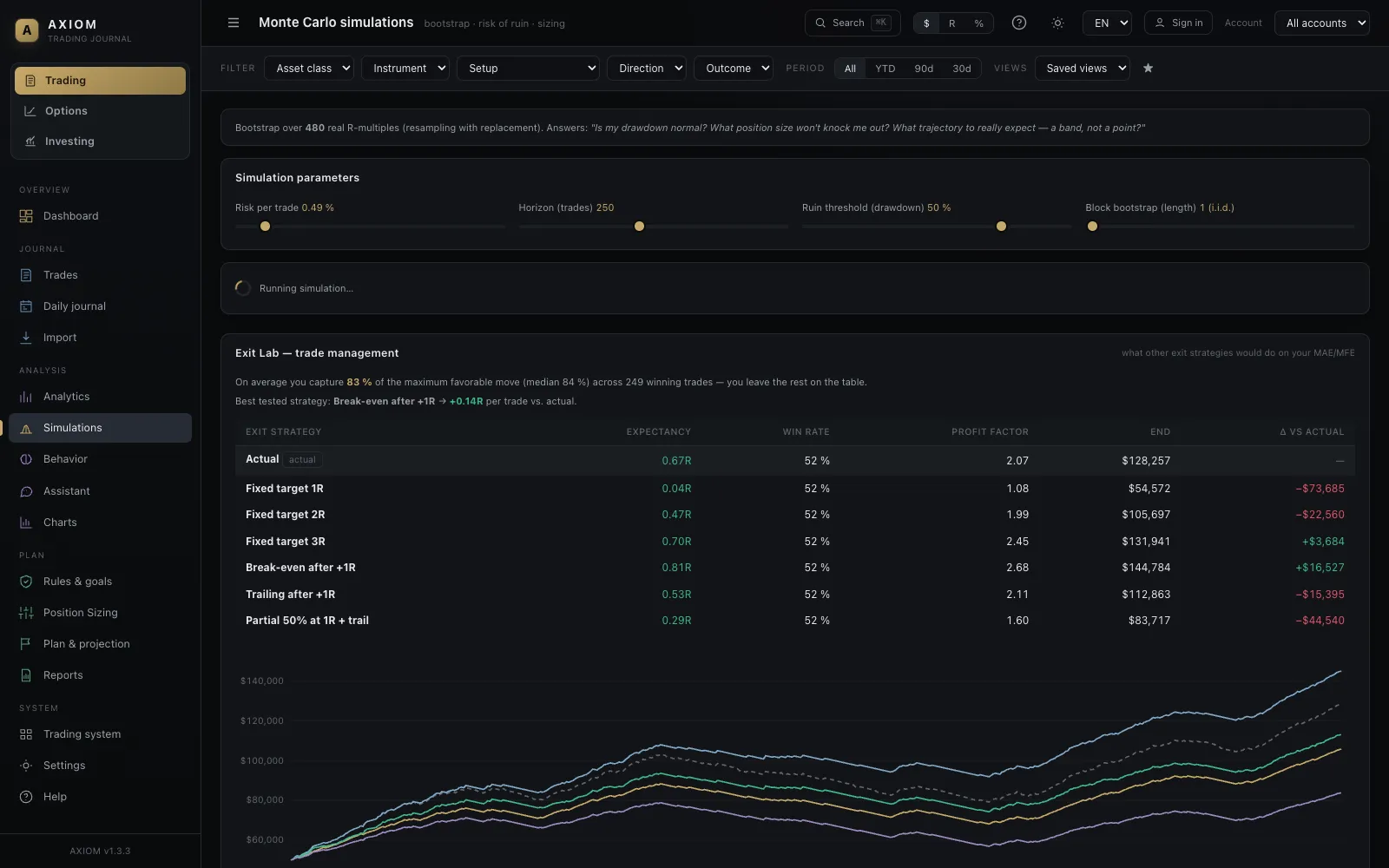Select YTD period filter
The width and height of the screenshot is (1389, 868).
pyautogui.click(x=885, y=69)
